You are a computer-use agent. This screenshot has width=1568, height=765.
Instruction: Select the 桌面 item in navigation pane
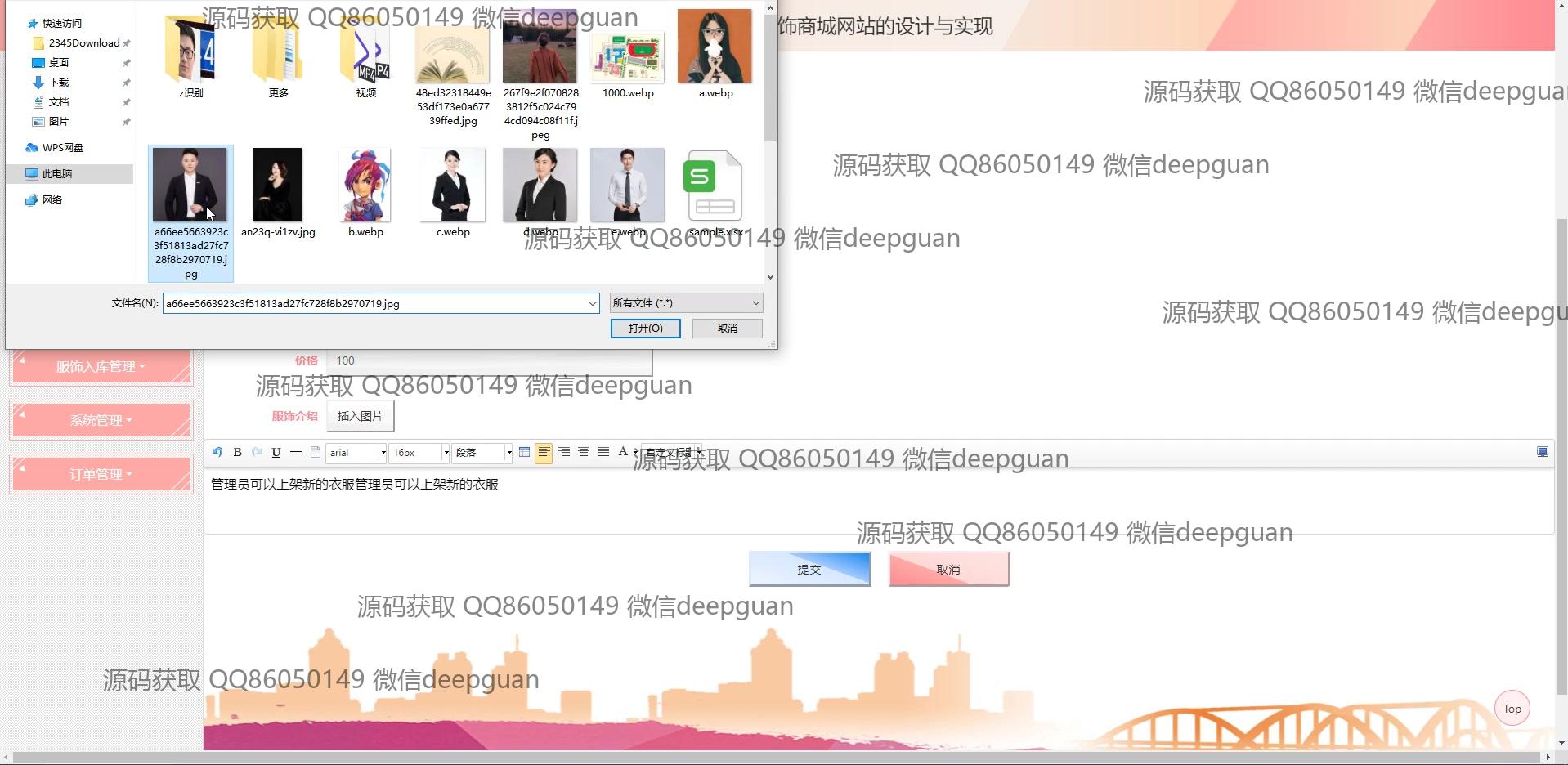tap(59, 63)
